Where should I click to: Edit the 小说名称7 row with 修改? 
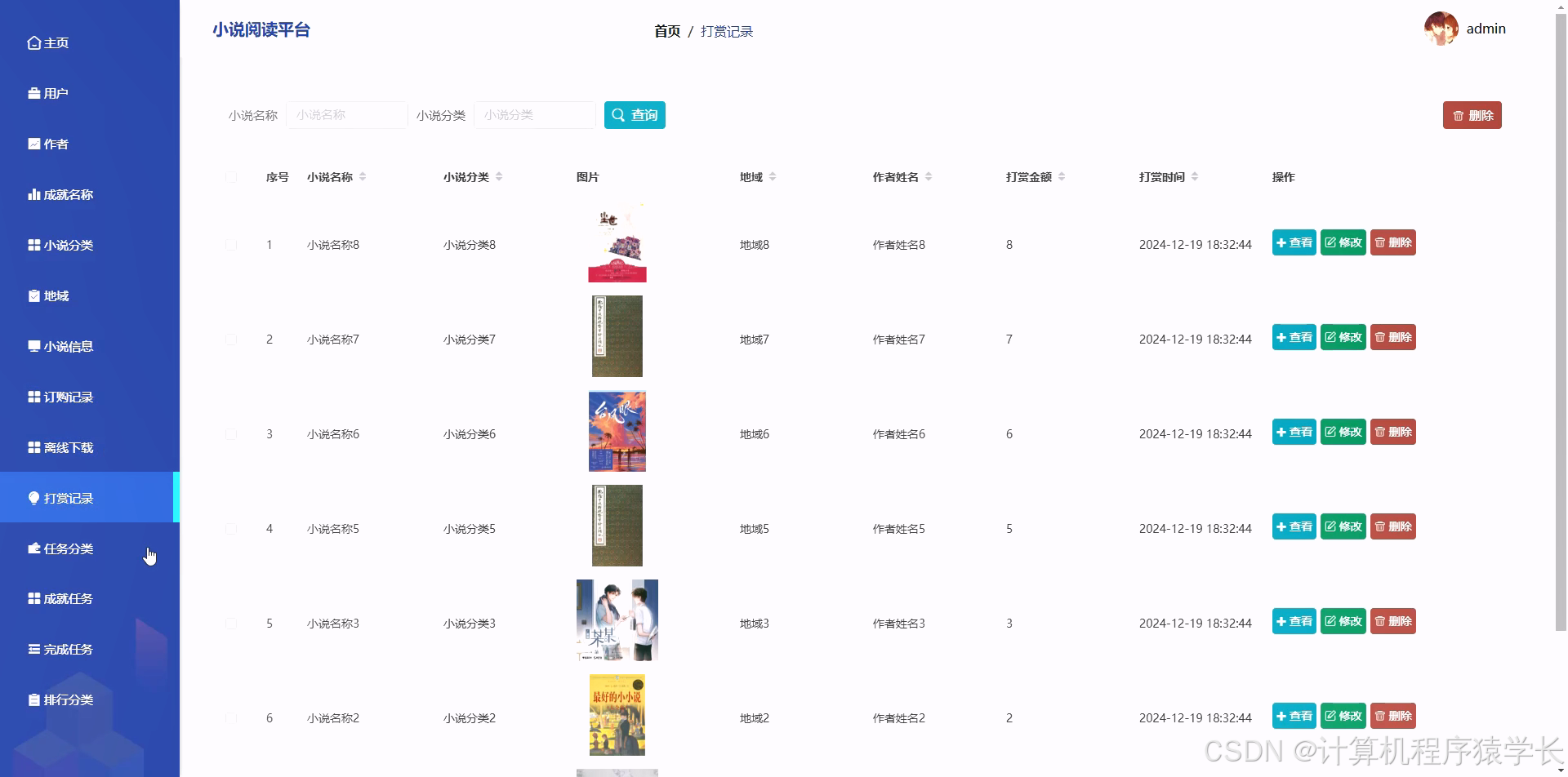1343,337
